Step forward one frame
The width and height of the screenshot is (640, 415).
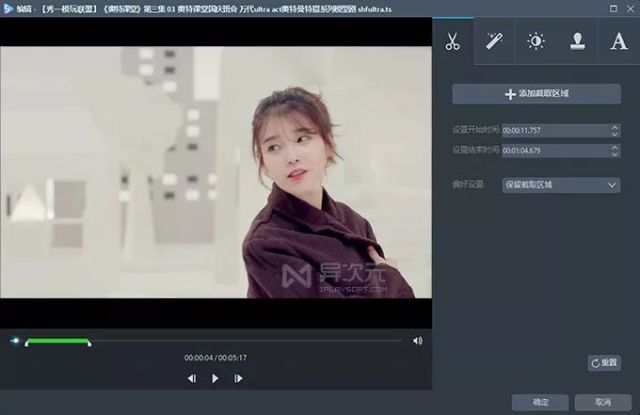(238, 379)
